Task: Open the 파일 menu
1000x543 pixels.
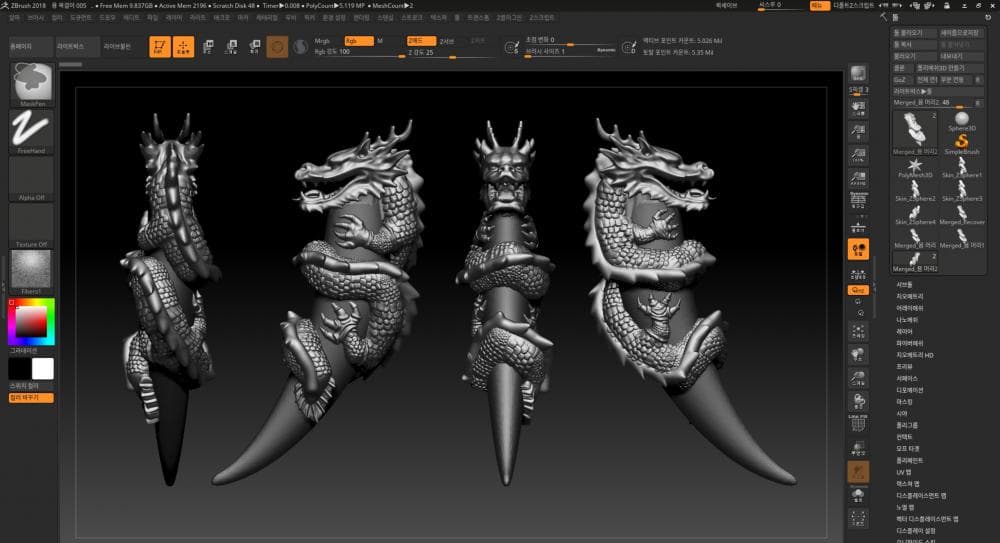Action: 152,18
